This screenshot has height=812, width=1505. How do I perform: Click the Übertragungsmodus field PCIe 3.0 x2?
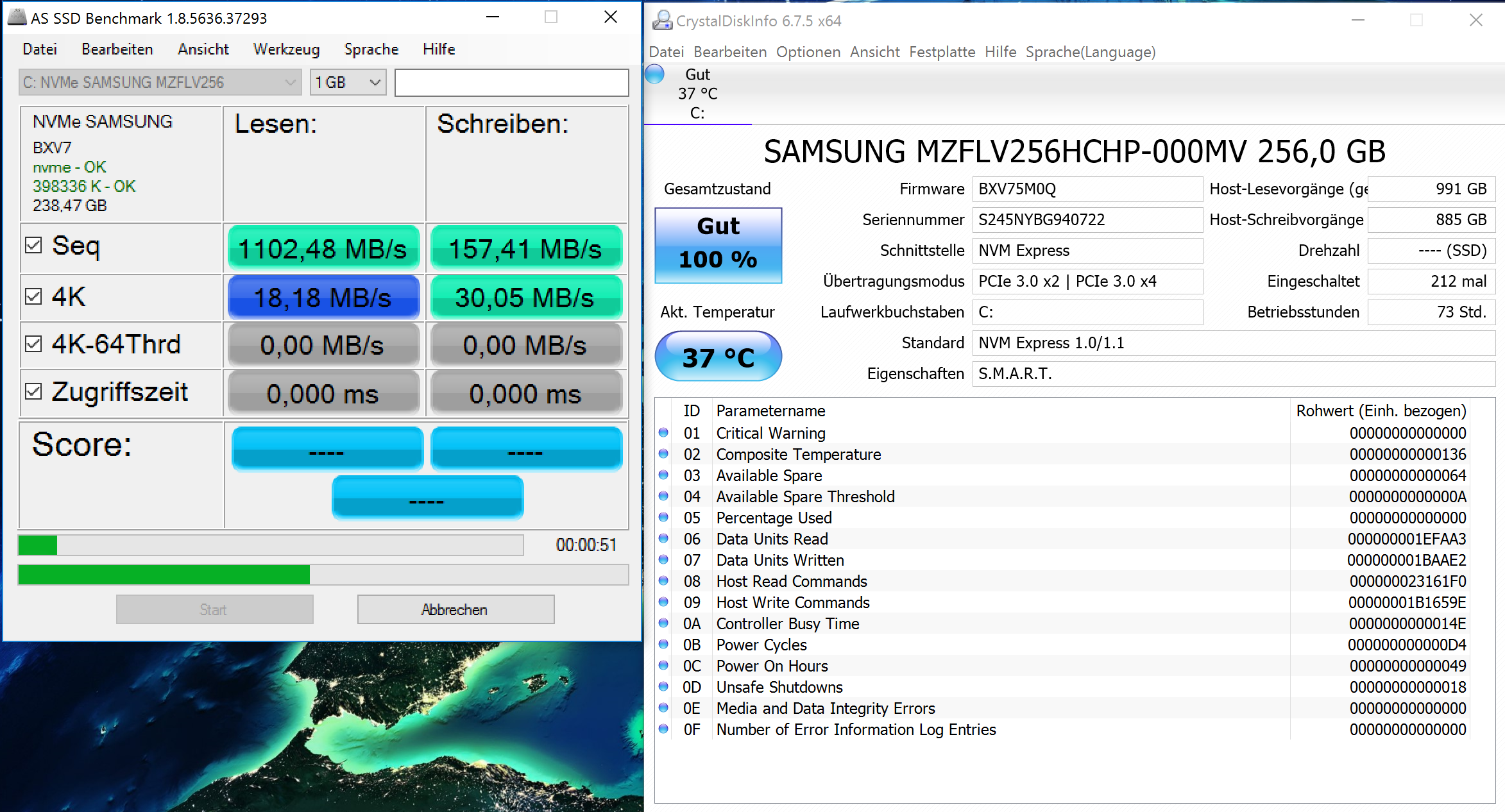tap(1087, 282)
